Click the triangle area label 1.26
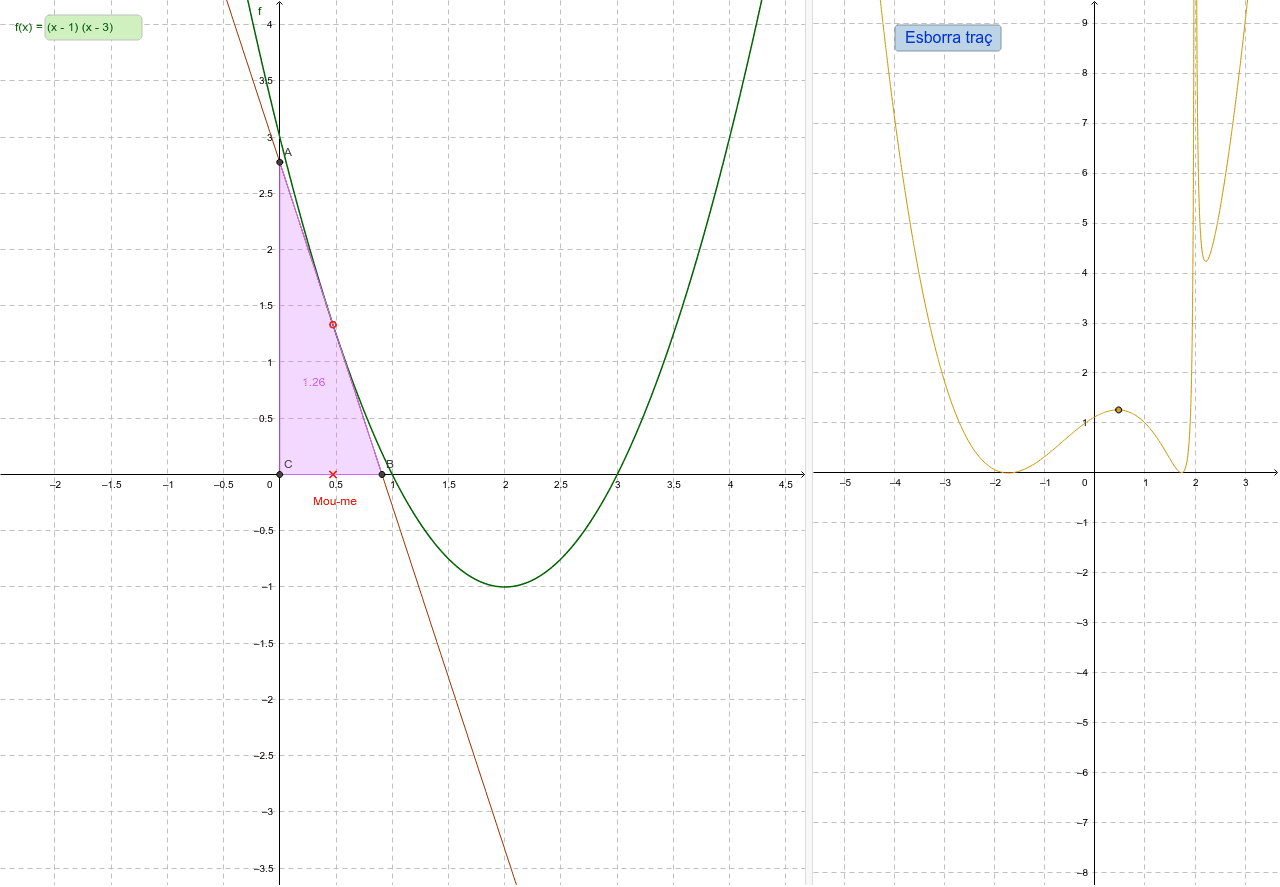 (x=314, y=382)
